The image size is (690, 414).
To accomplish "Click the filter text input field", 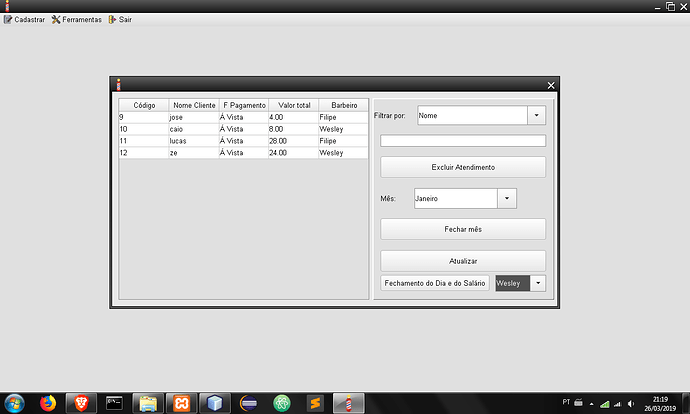I will 463,140.
